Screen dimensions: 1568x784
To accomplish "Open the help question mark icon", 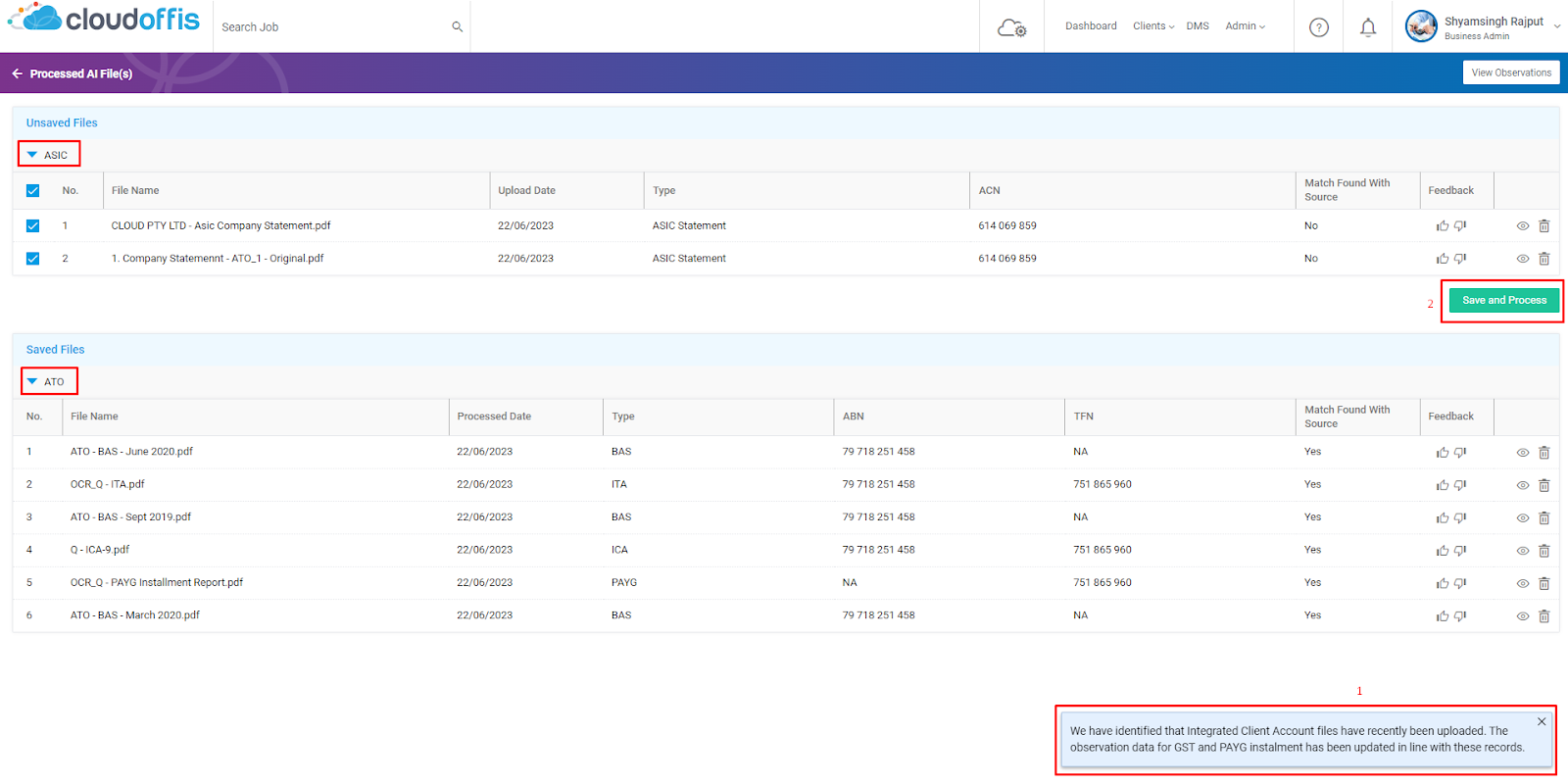I will tap(1319, 27).
